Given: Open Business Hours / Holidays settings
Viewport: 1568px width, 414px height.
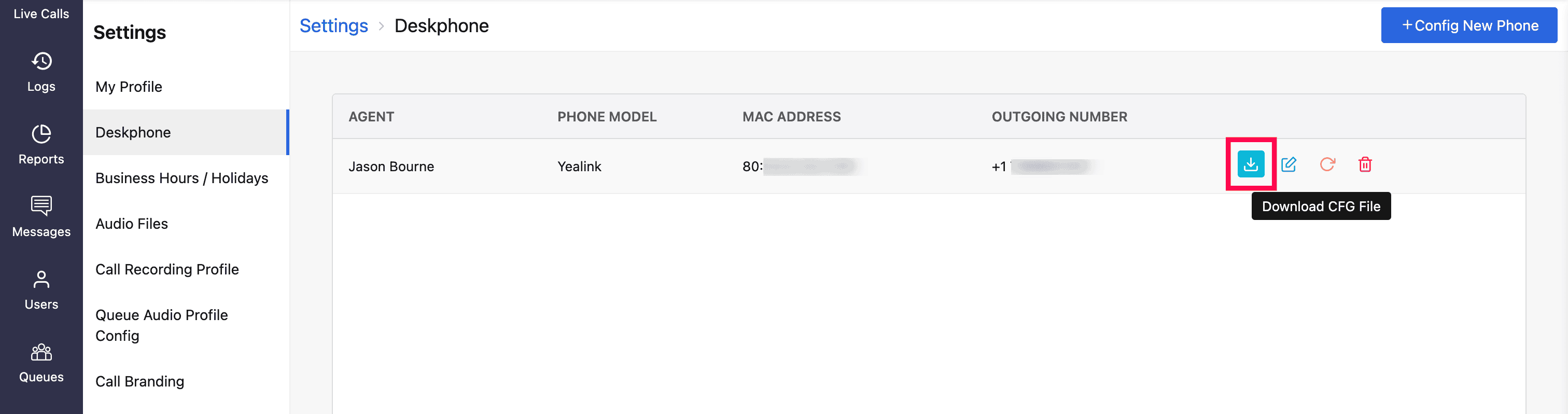Looking at the screenshot, I should [182, 178].
